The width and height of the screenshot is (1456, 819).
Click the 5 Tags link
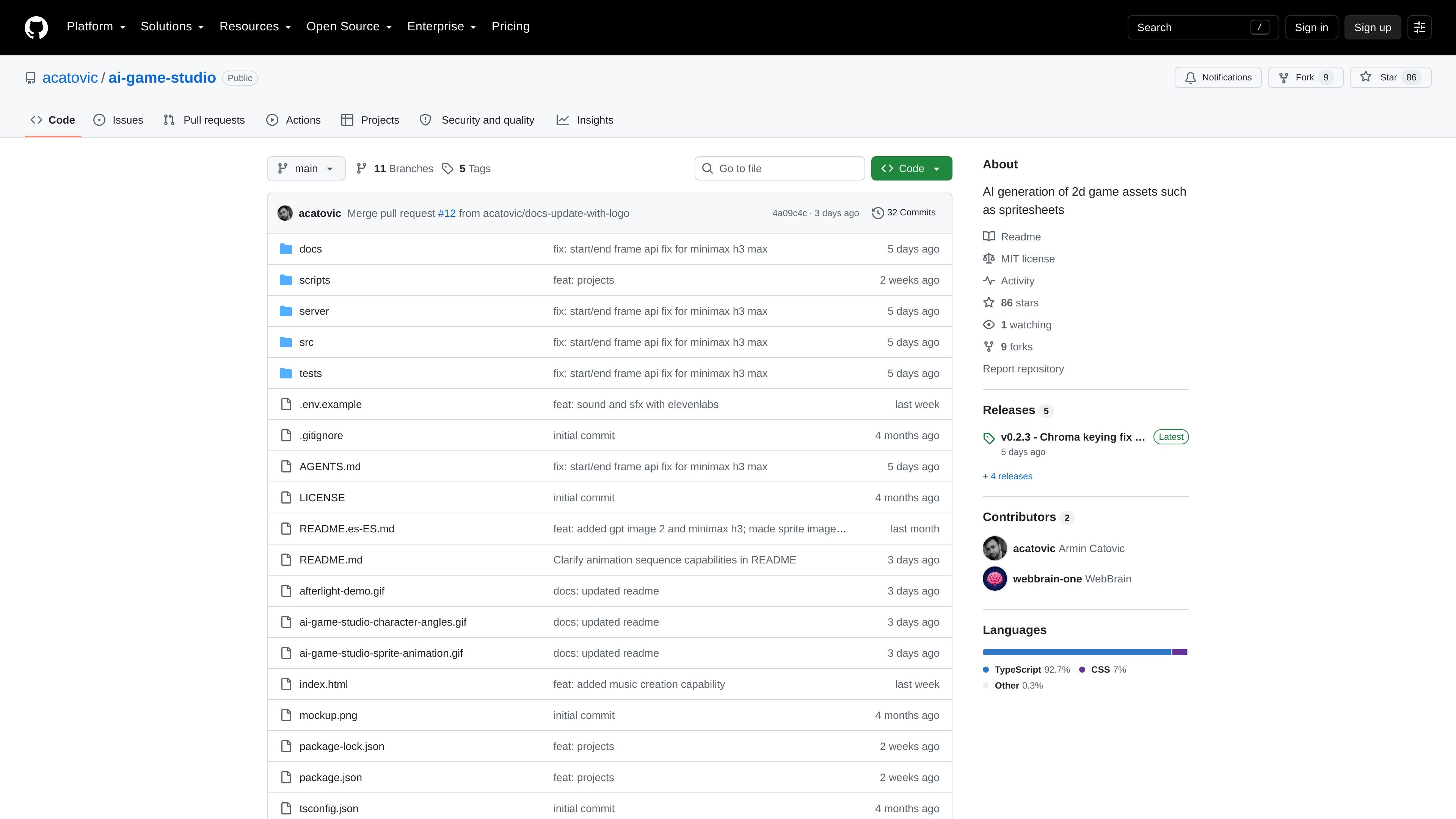click(466, 168)
